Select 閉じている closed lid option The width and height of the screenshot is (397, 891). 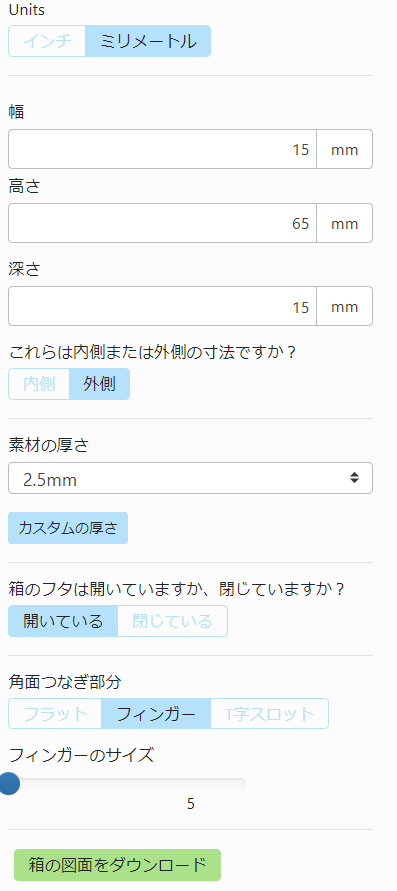[x=173, y=621]
